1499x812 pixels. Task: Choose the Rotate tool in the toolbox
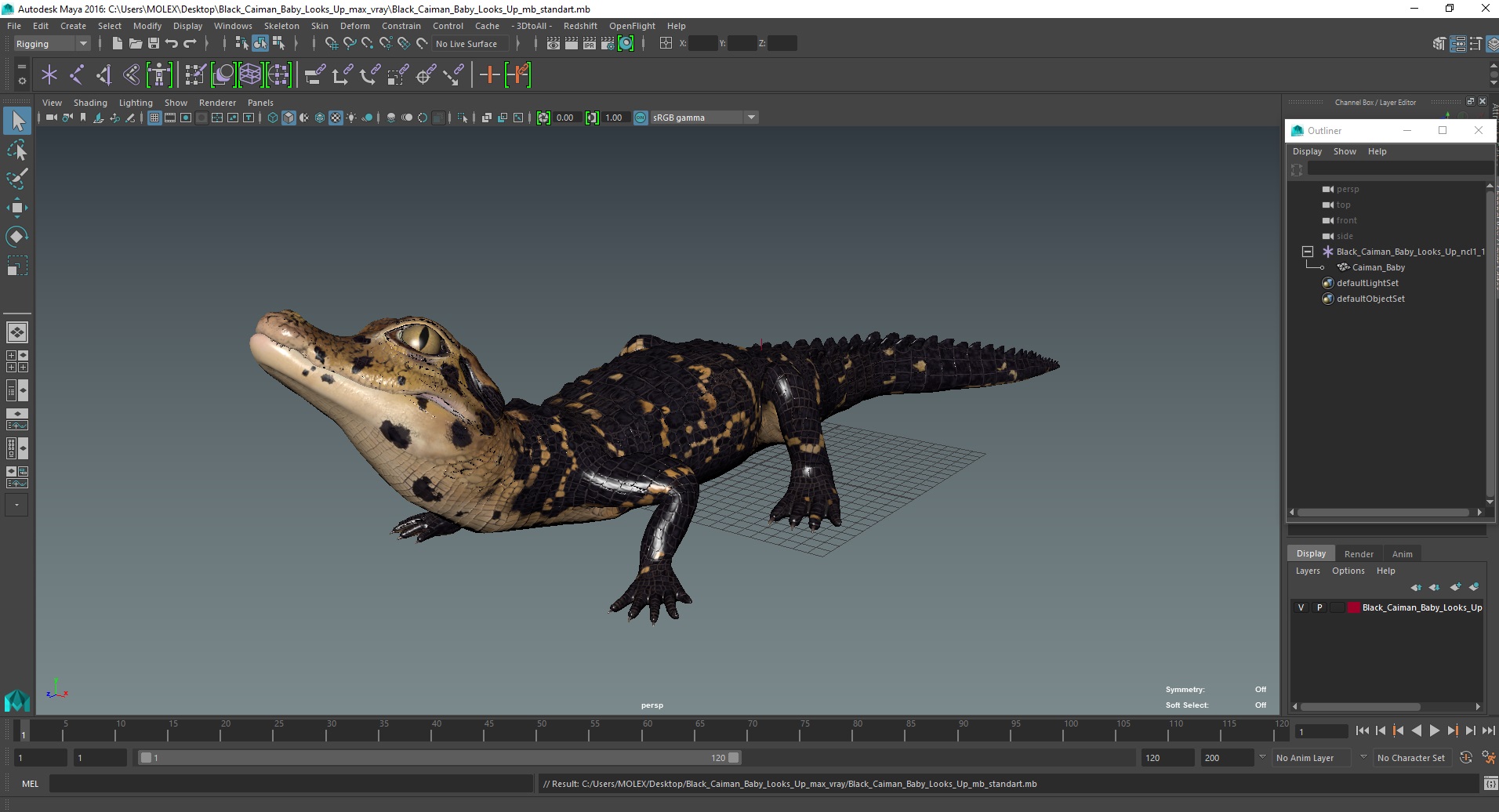[x=17, y=237]
